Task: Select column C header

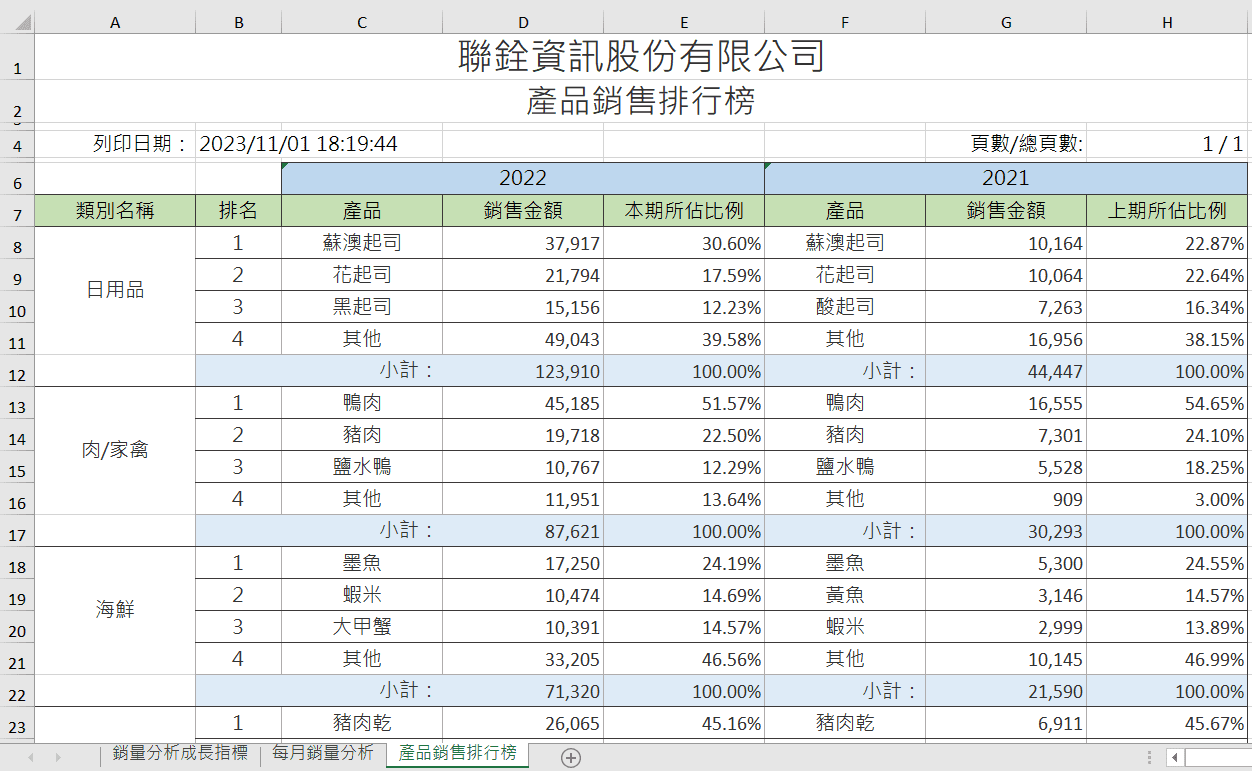Action: tap(362, 22)
